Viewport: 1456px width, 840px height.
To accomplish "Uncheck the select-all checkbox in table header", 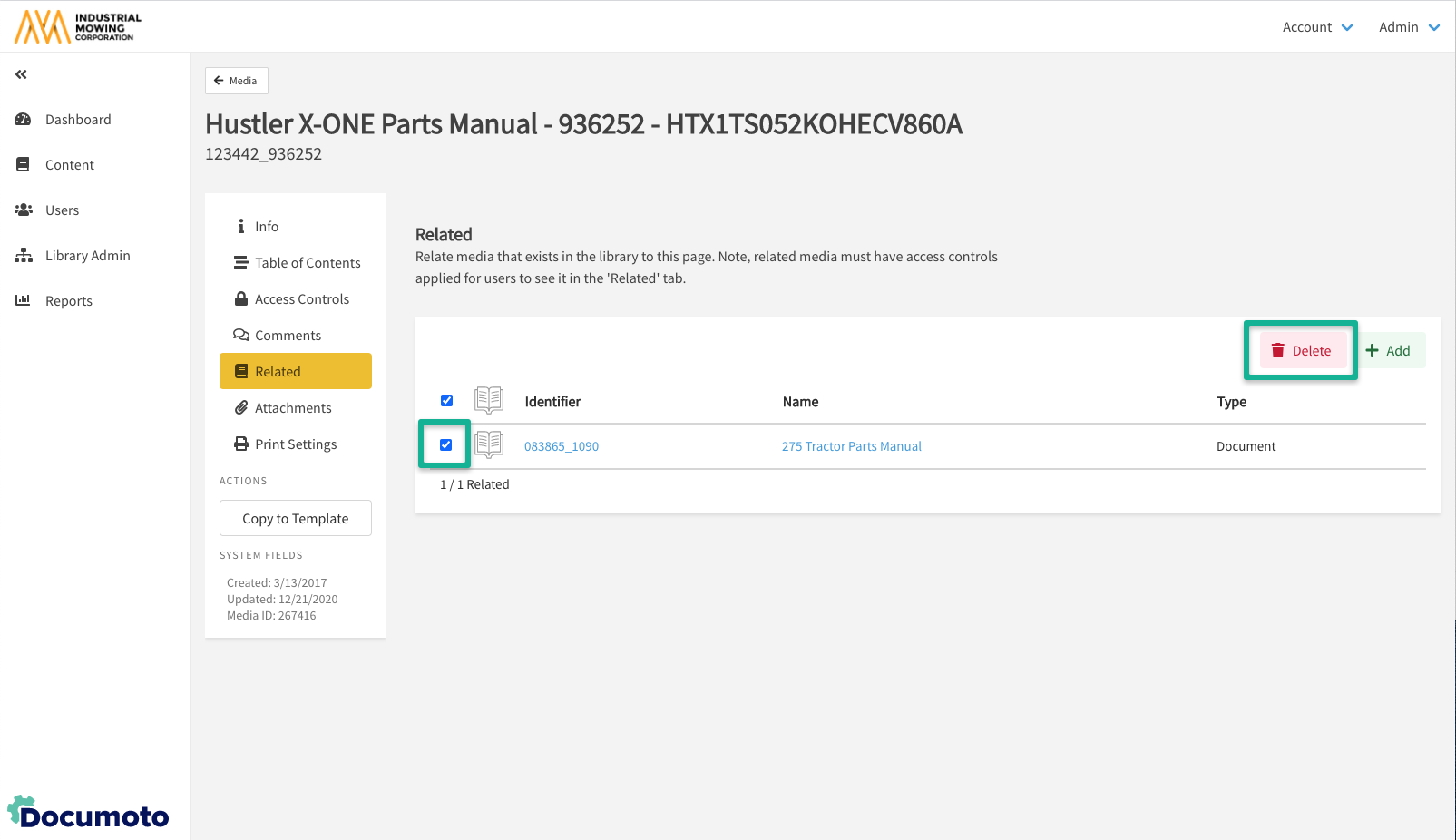I will (x=446, y=401).
